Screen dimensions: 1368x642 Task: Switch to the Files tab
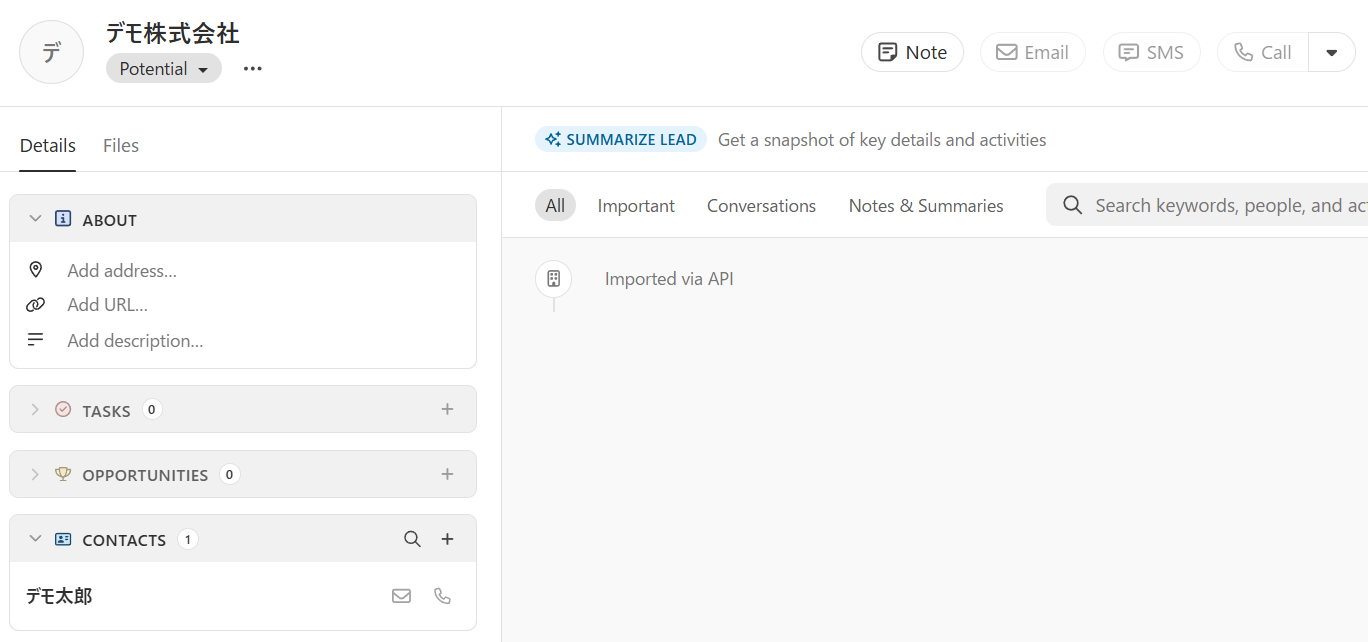[121, 146]
